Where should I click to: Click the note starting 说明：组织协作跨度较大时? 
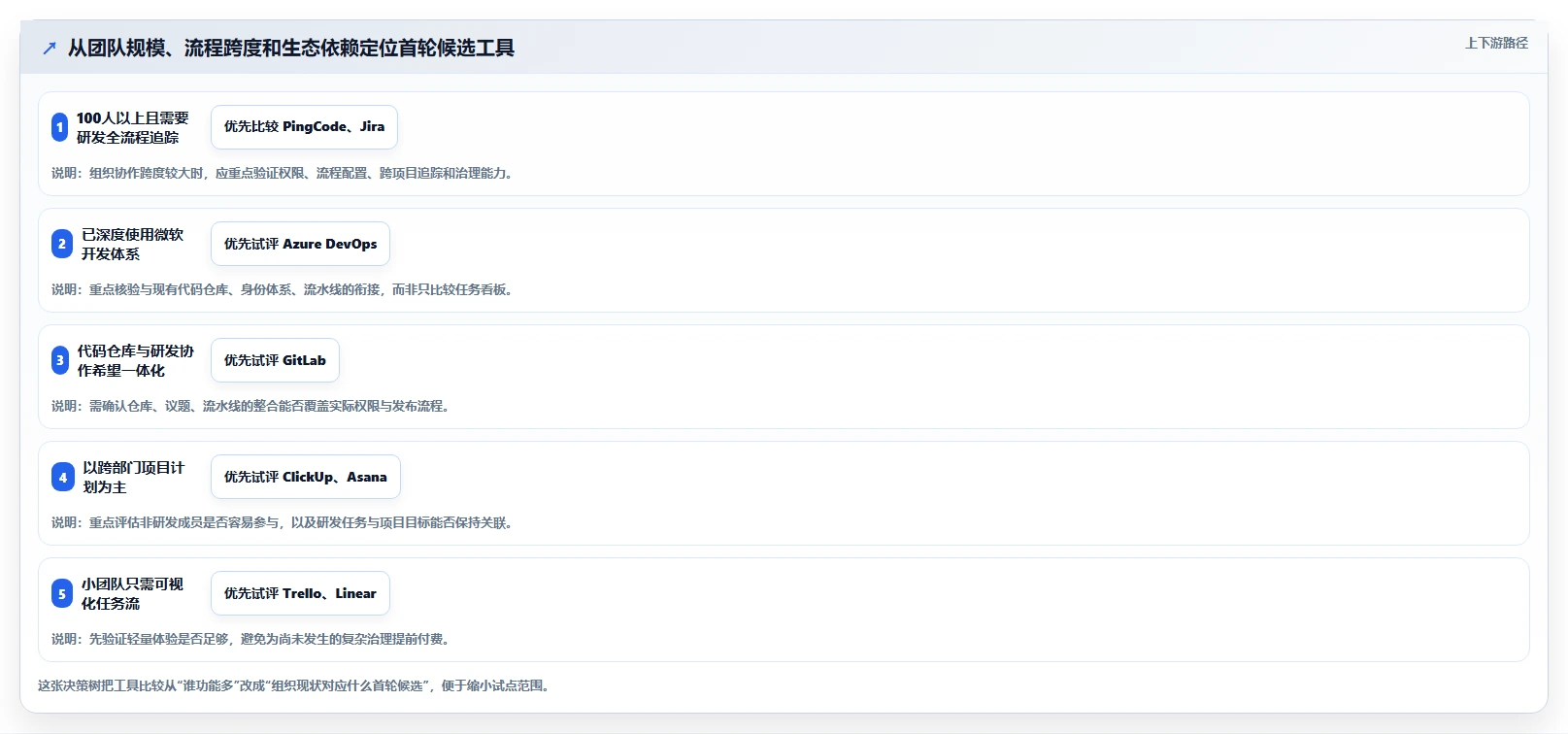click(x=284, y=173)
